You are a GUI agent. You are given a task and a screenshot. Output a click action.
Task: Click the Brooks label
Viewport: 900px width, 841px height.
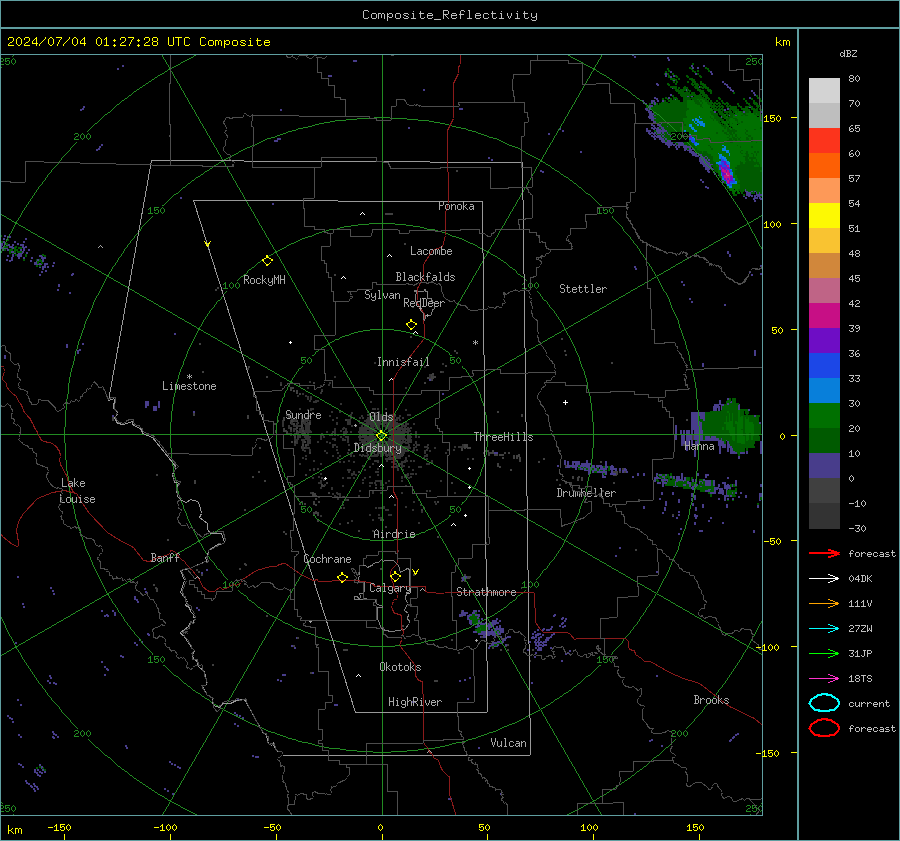711,700
